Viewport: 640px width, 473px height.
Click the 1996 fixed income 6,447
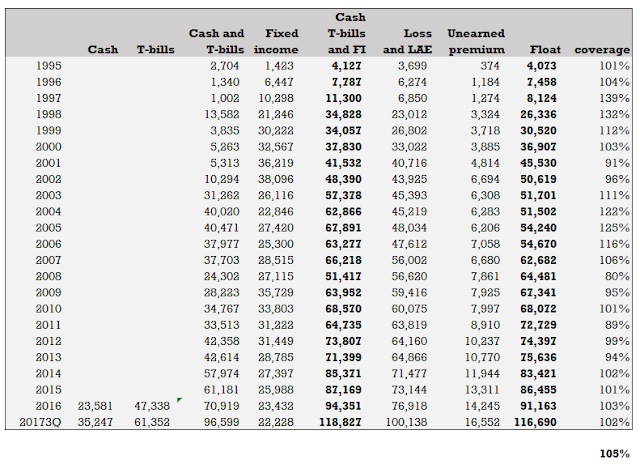(x=279, y=82)
